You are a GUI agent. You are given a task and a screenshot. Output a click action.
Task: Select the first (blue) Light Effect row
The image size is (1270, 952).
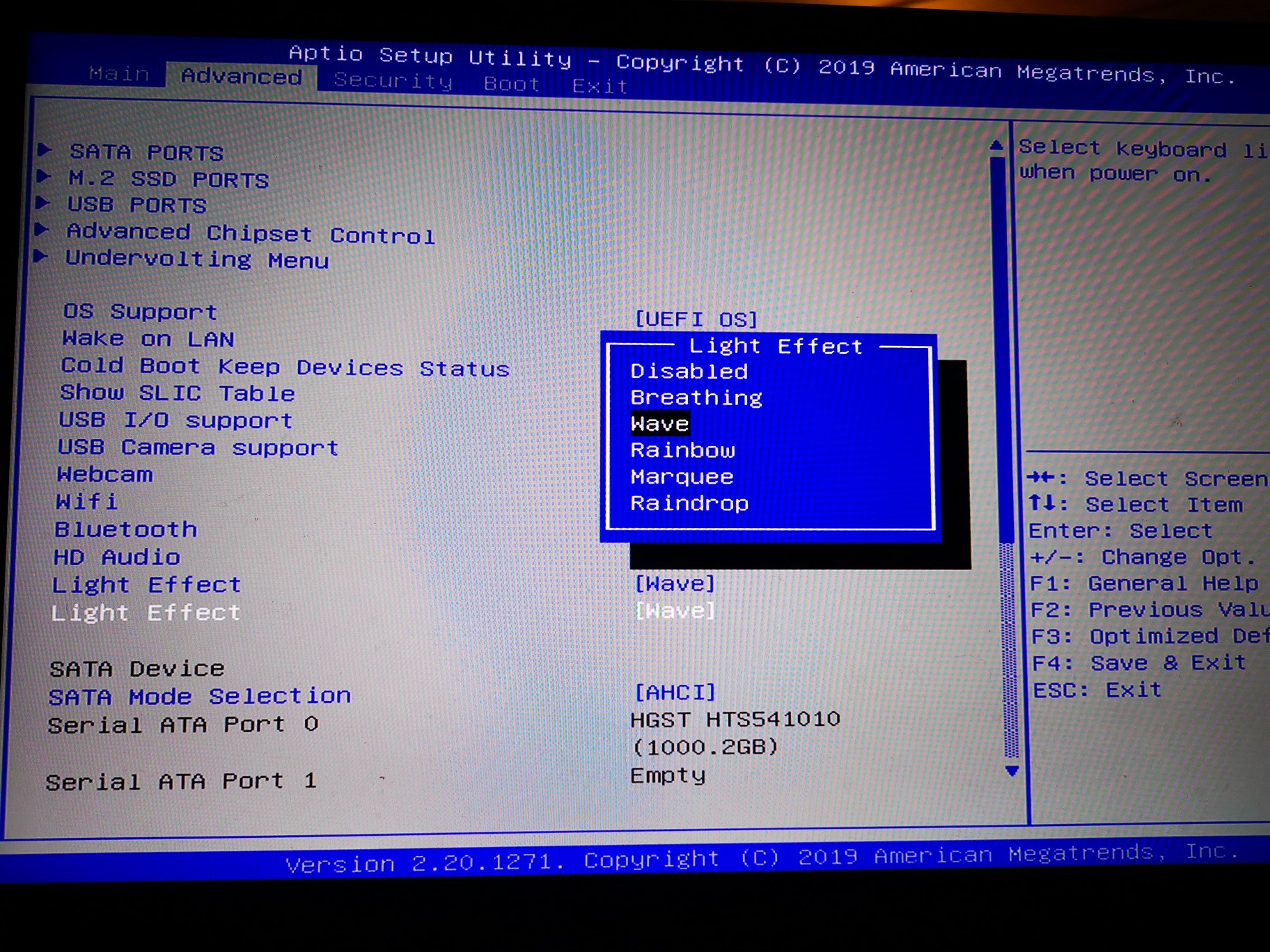(x=146, y=585)
